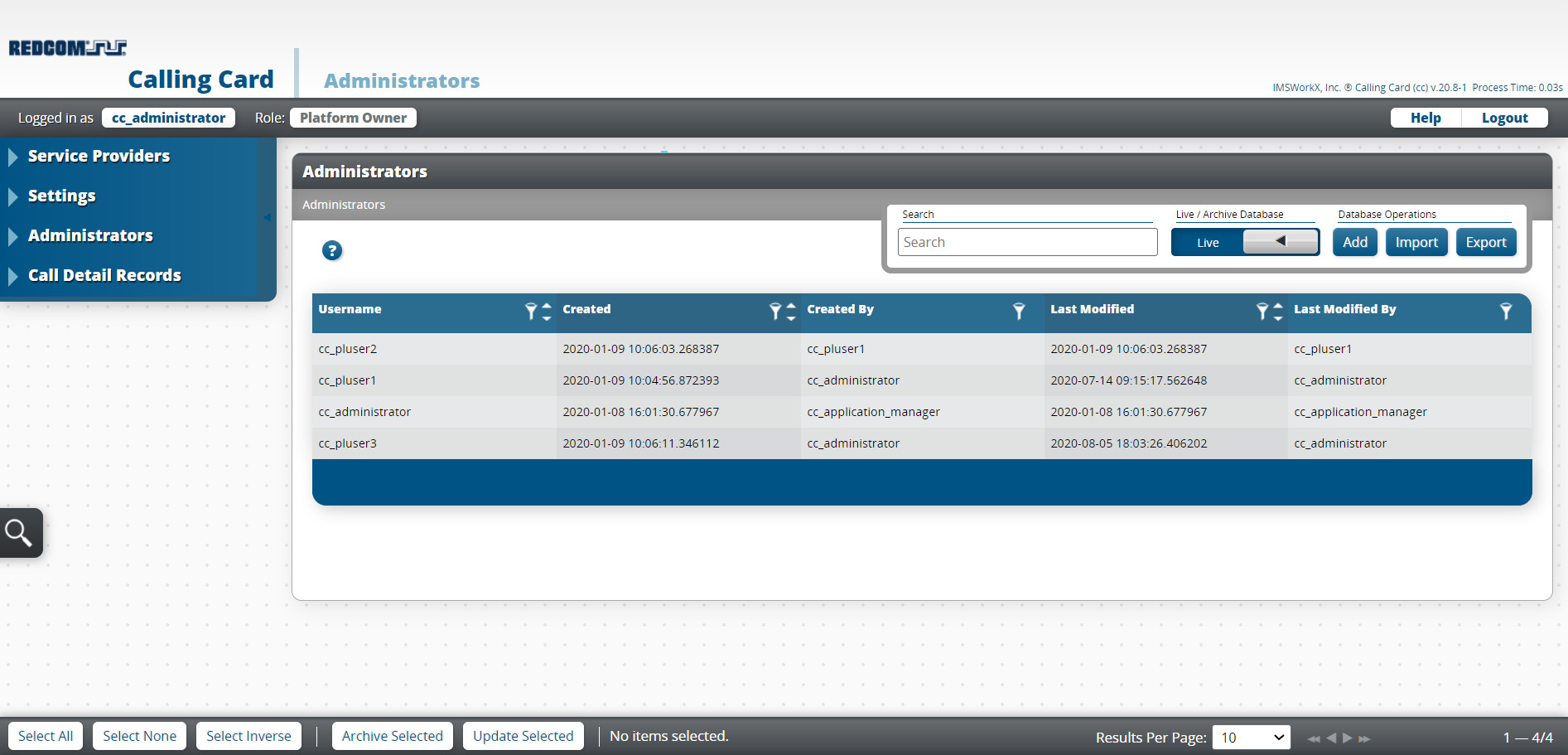
Task: Click the help question mark icon
Action: [331, 250]
